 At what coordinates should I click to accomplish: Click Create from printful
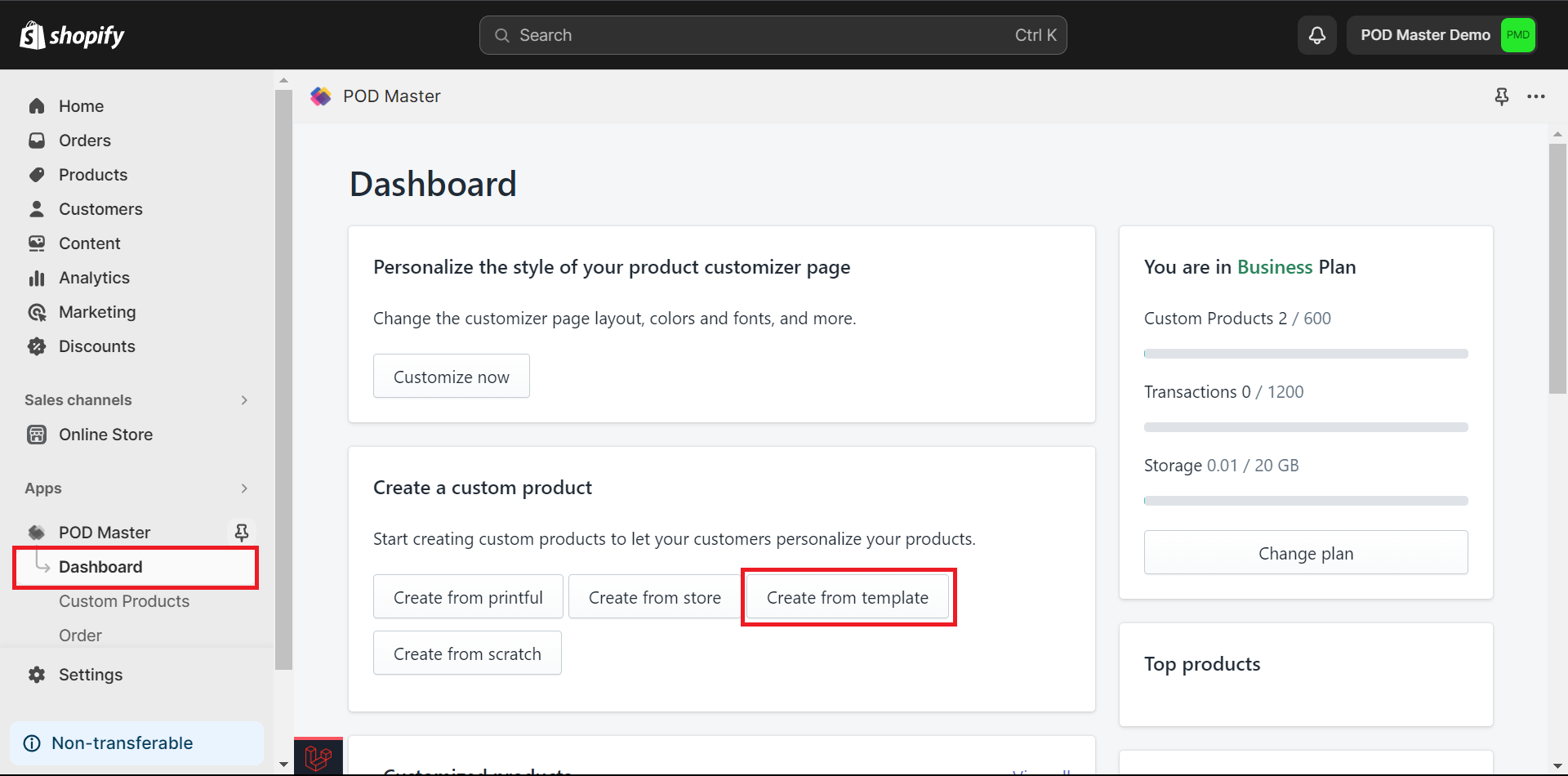pyautogui.click(x=468, y=596)
